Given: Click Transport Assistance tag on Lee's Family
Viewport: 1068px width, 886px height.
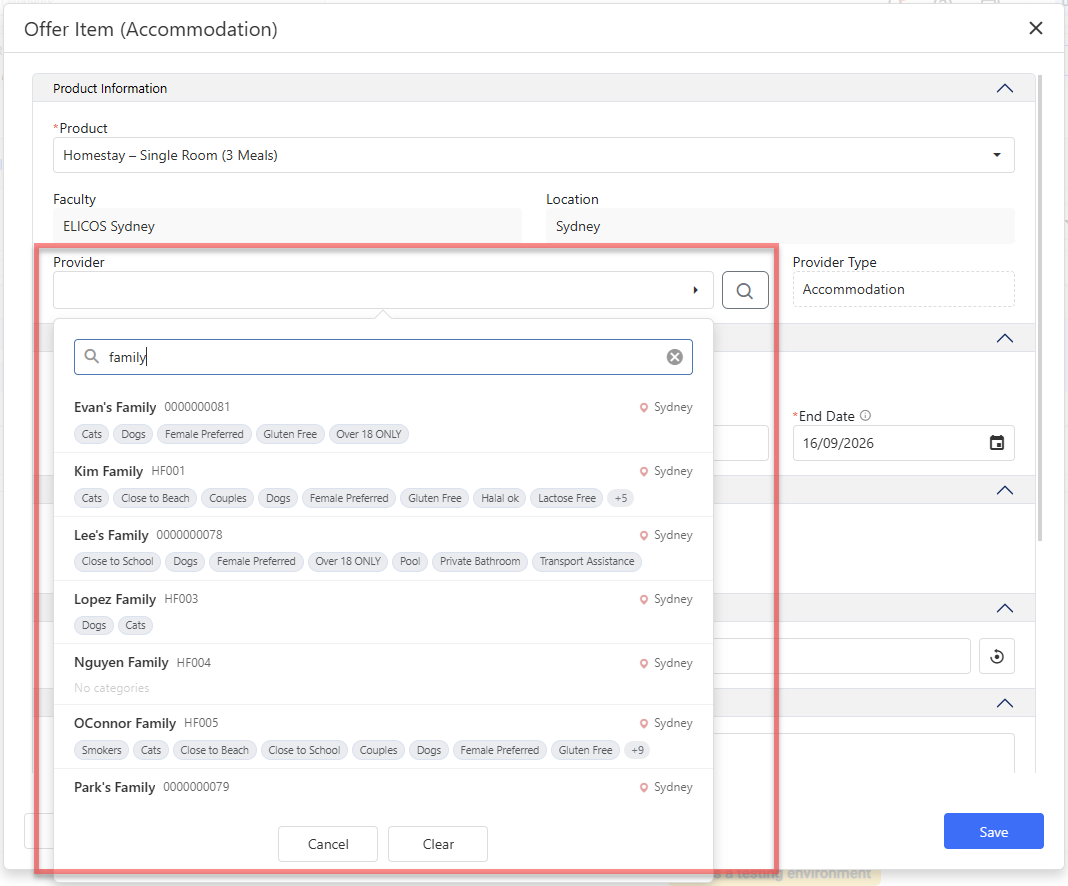Looking at the screenshot, I should pos(586,561).
